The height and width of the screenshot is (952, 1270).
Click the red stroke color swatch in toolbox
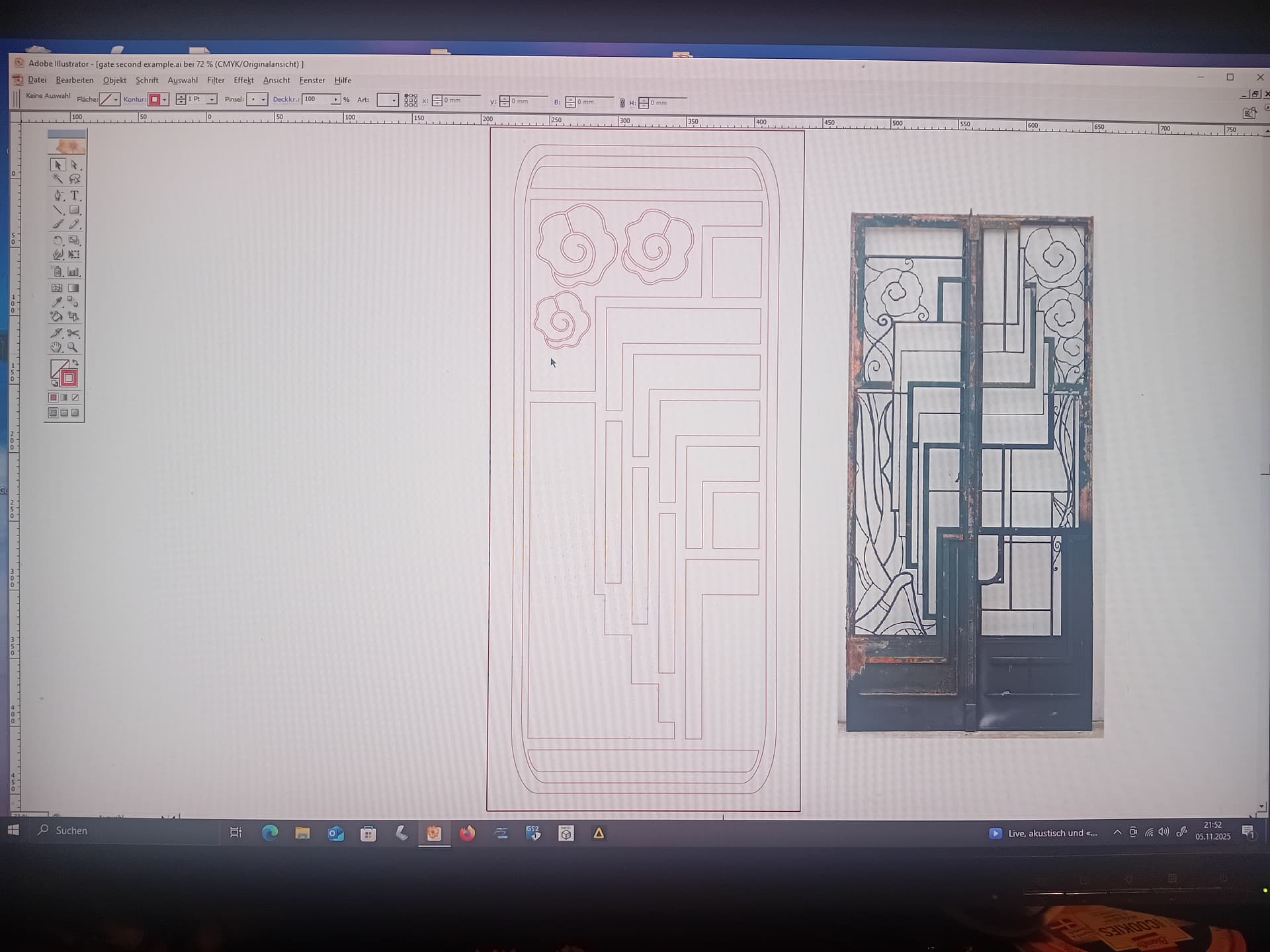[x=68, y=378]
